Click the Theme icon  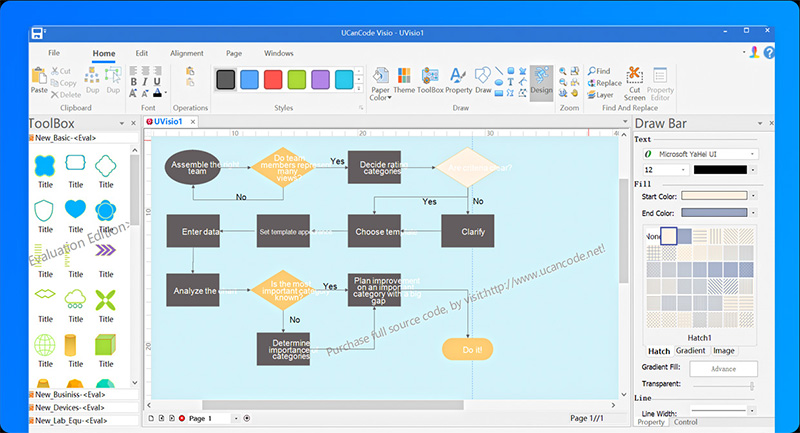404,81
